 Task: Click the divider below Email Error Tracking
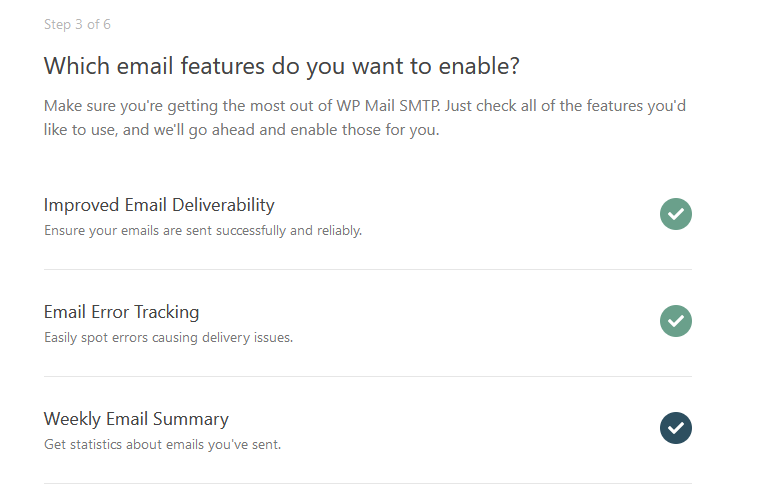(368, 377)
